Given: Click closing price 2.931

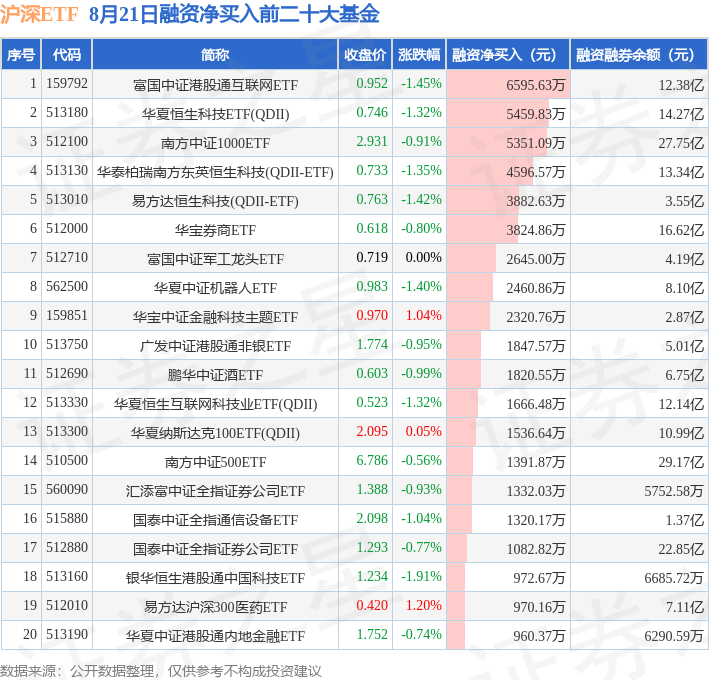Looking at the screenshot, I should point(372,142).
